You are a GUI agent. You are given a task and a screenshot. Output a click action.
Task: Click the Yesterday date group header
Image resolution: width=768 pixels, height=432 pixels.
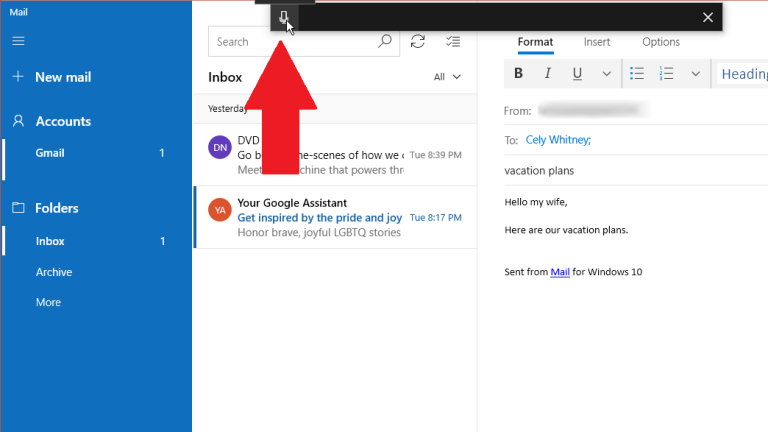335,108
